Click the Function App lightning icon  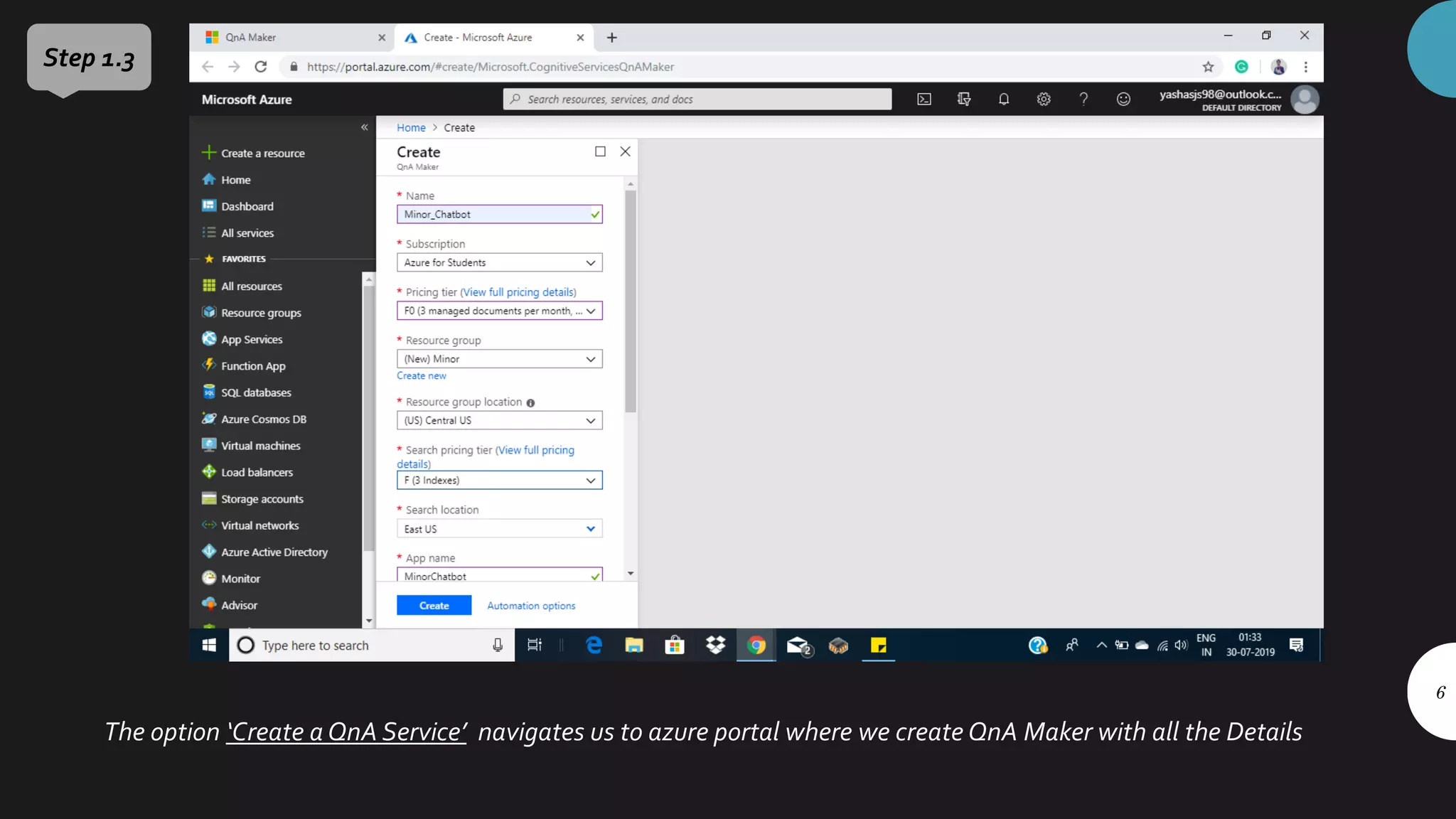(209, 365)
